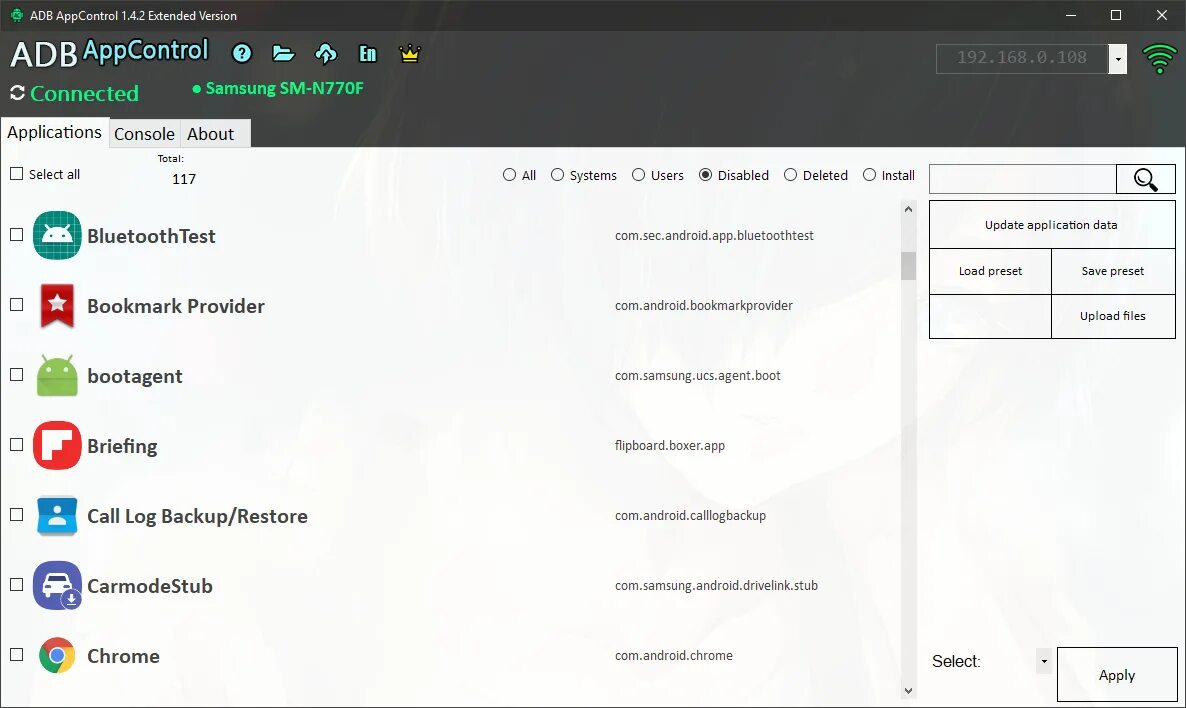The width and height of the screenshot is (1186, 708).
Task: Select the All filter radio button
Action: tap(509, 175)
